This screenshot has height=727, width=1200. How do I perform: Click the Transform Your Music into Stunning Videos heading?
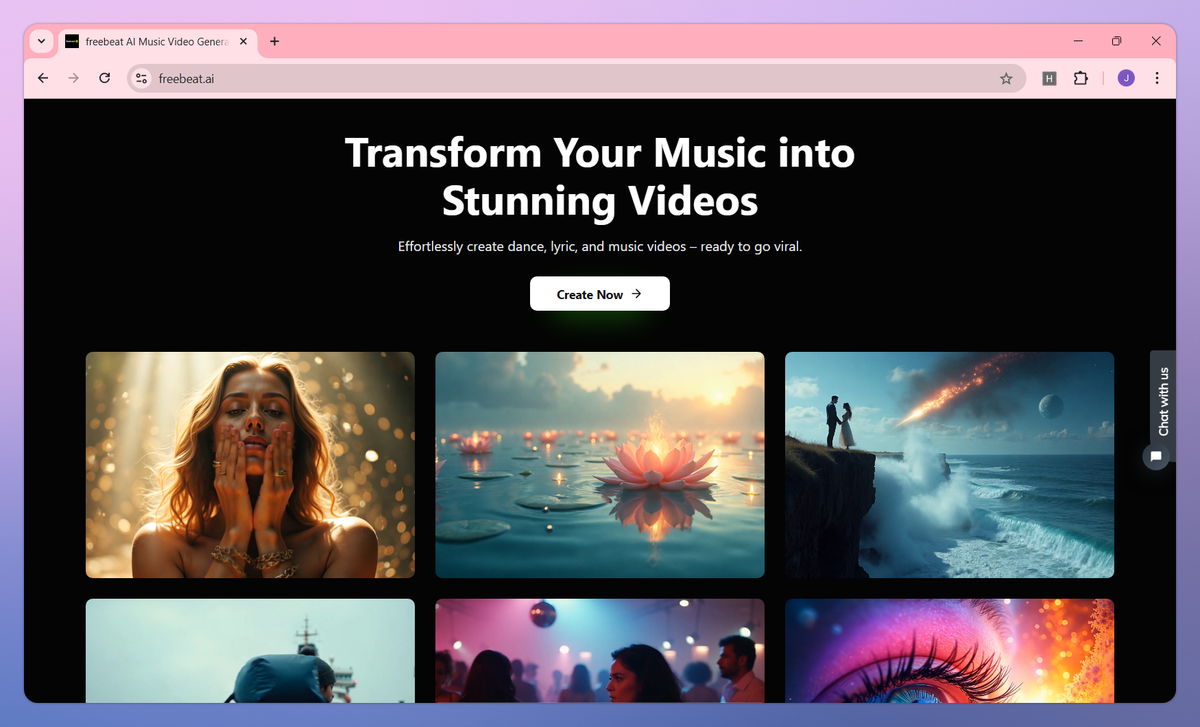point(600,177)
